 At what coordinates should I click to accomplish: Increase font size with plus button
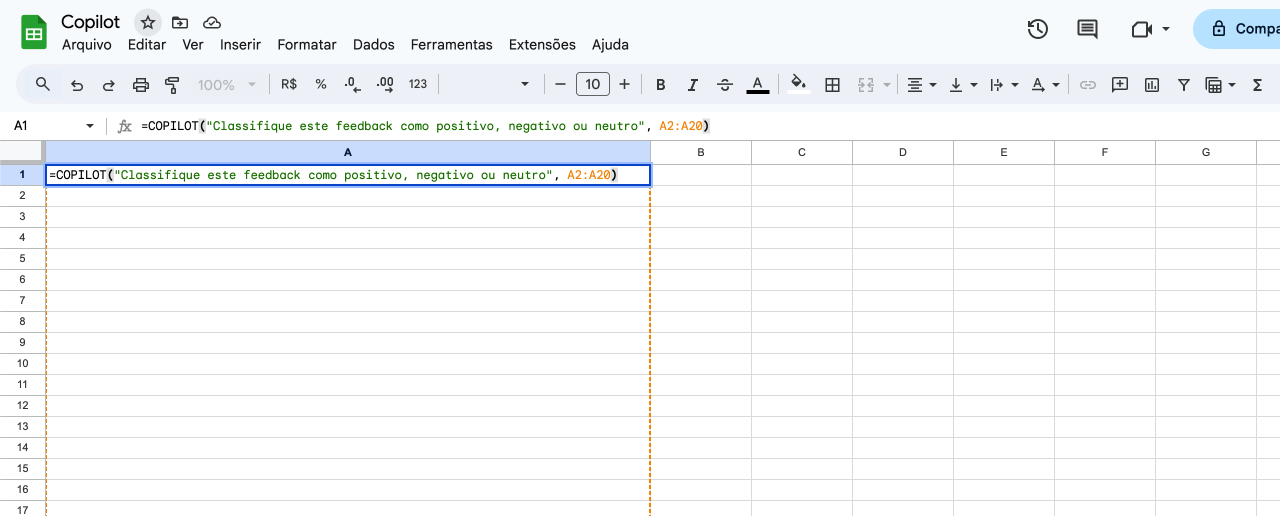pyautogui.click(x=625, y=85)
